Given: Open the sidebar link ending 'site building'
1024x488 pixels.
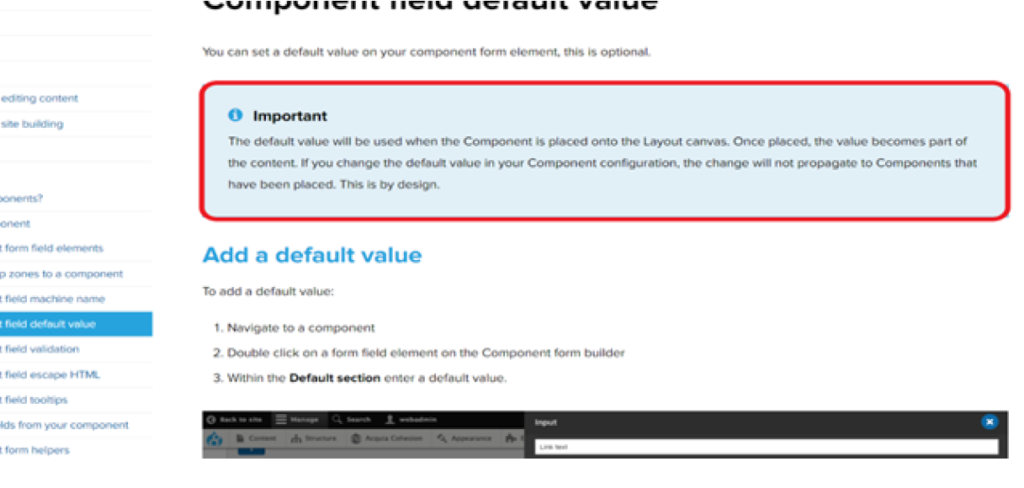Looking at the screenshot, I should (32, 123).
